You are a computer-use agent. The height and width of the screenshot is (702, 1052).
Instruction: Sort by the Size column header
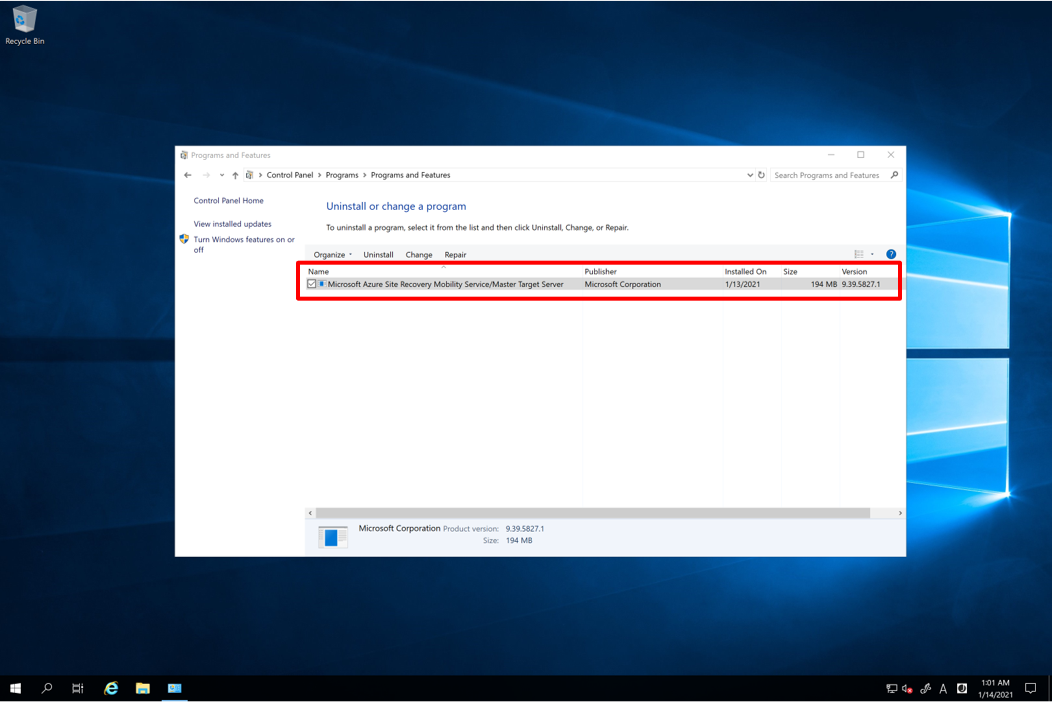pyautogui.click(x=810, y=272)
